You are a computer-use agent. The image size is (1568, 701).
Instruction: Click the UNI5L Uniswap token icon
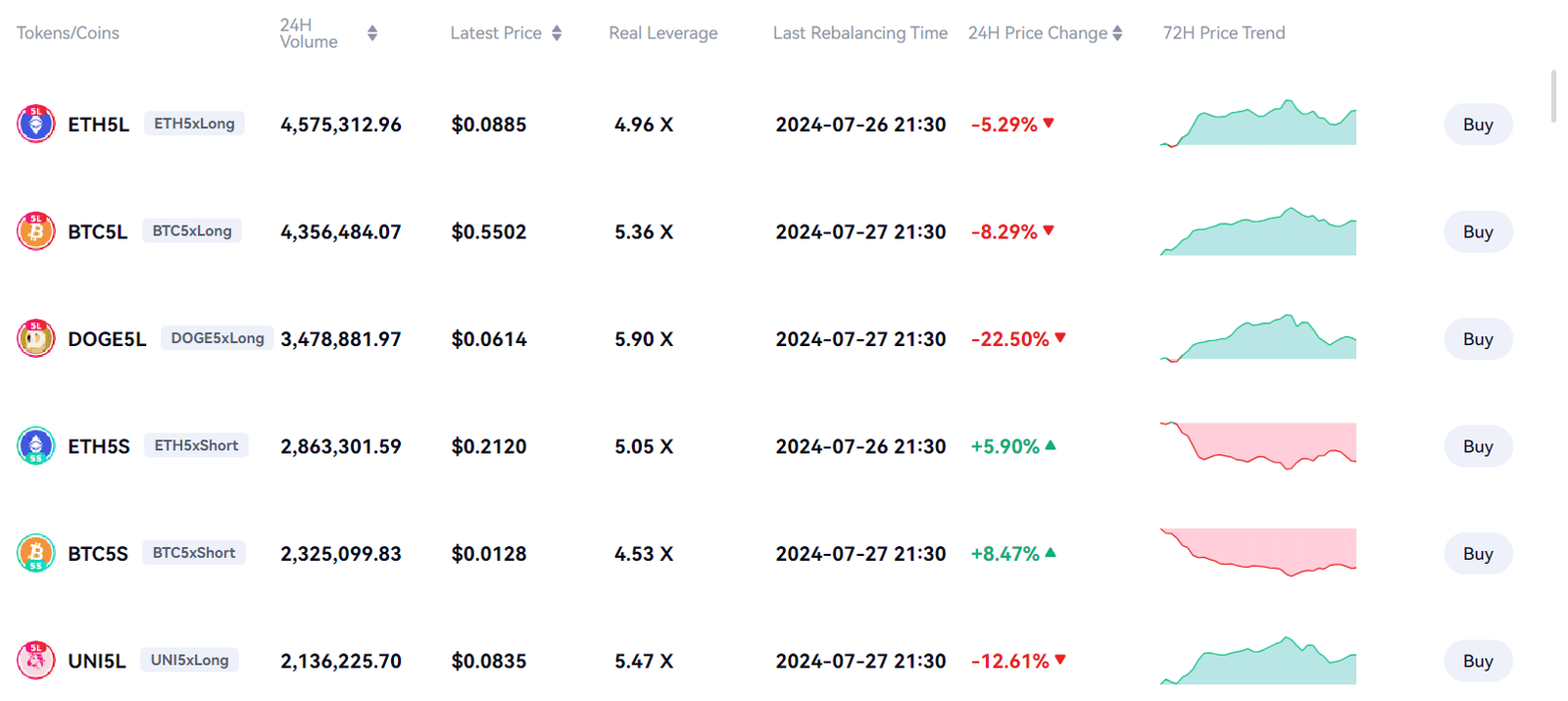[x=36, y=660]
